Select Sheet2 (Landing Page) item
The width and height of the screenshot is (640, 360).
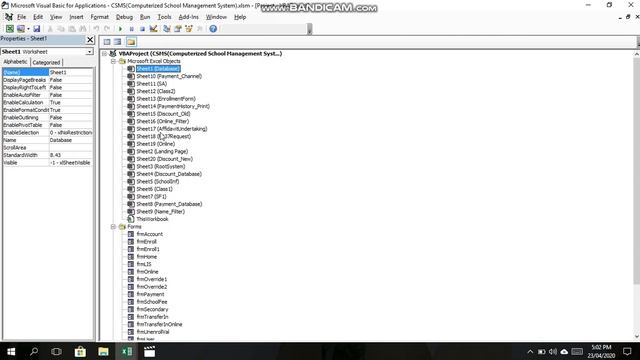[162, 151]
